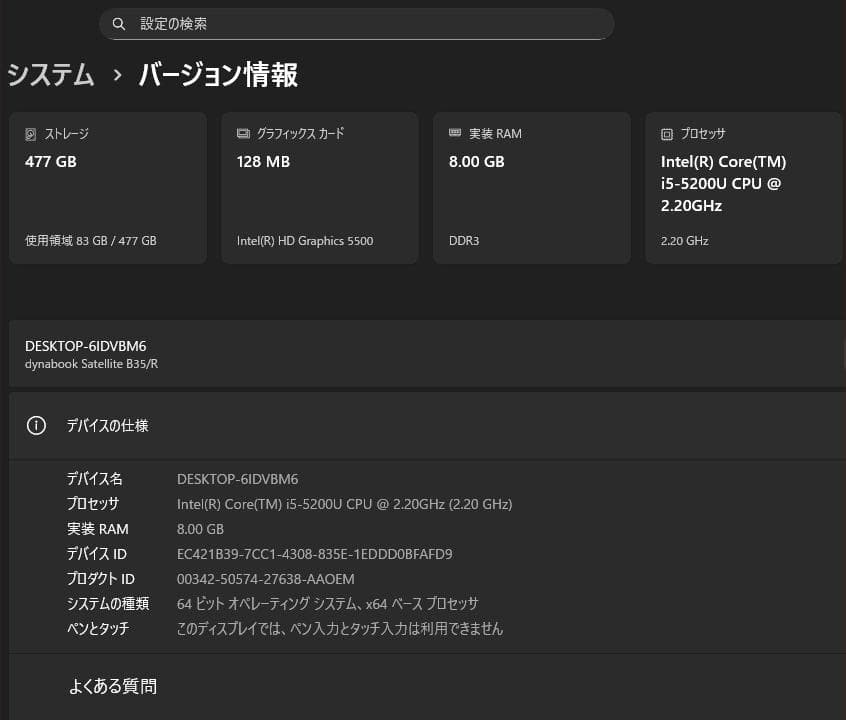The height and width of the screenshot is (720, 846).
Task: Select the ストレージ card showing 477 GB
Action: (107, 187)
